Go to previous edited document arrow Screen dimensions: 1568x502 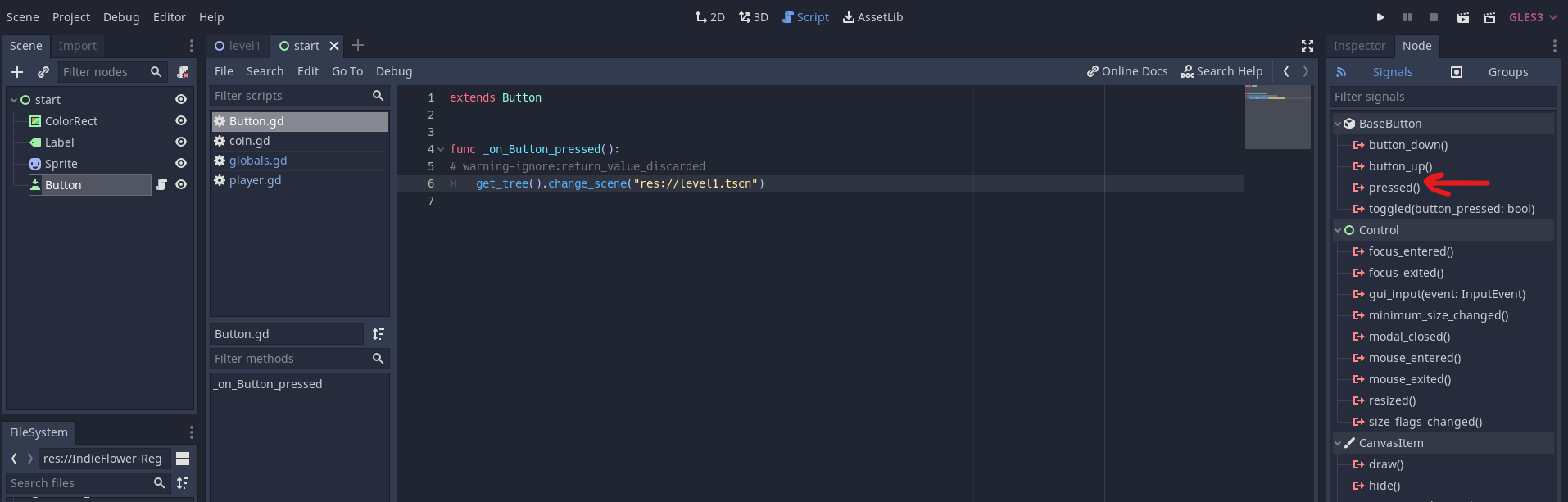click(x=1286, y=71)
